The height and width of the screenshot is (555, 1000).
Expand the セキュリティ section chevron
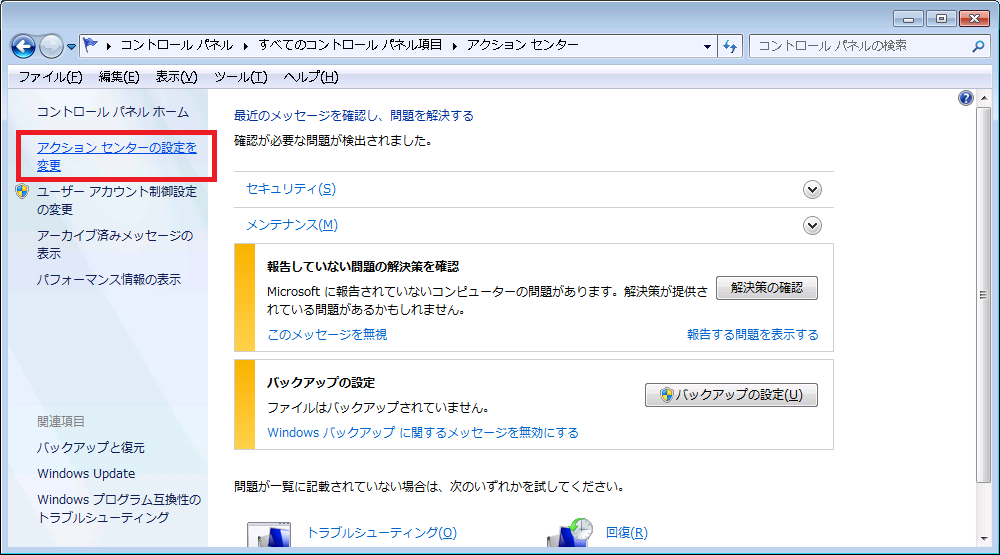(x=812, y=189)
